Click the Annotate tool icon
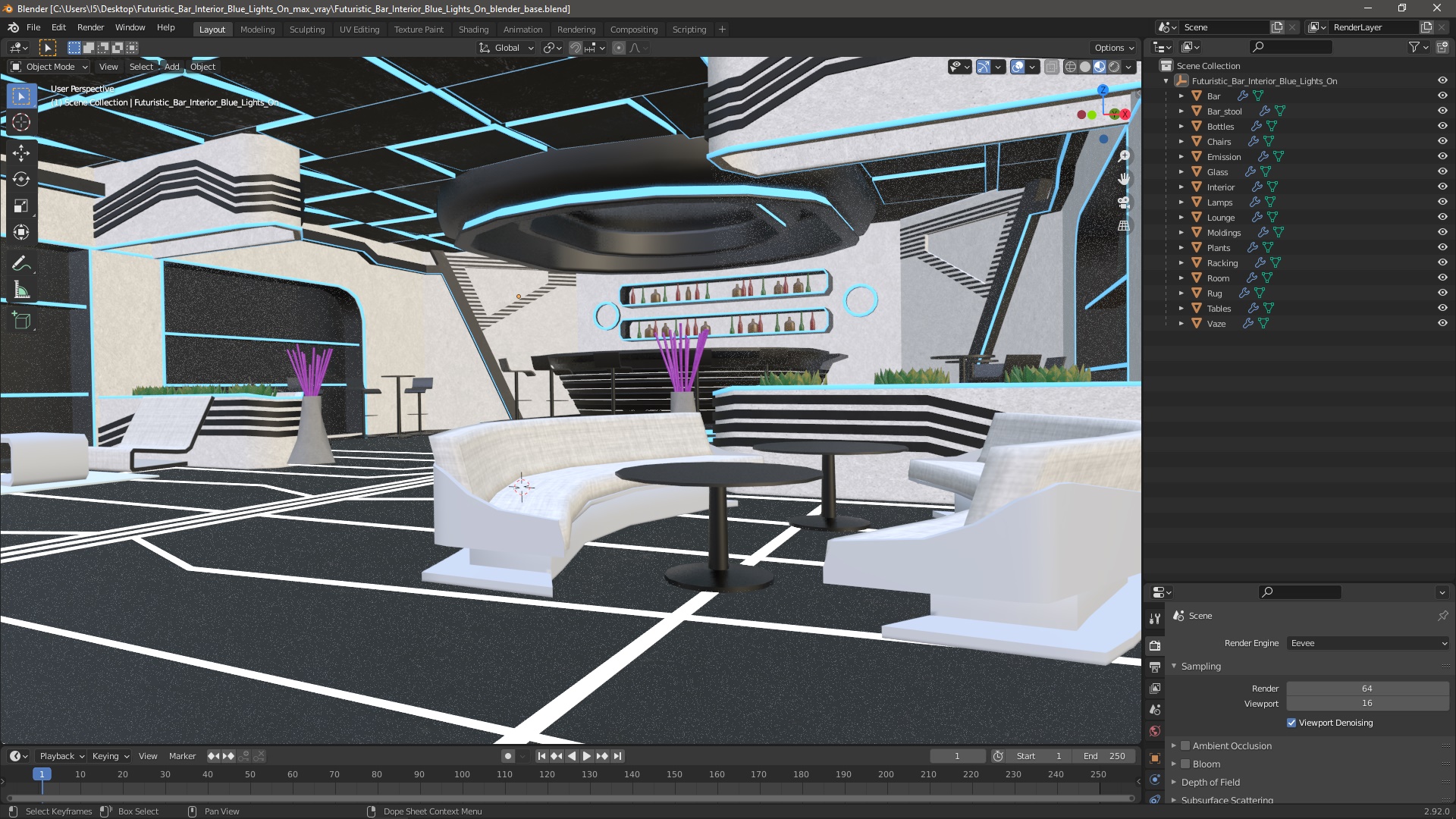1456x819 pixels. 21,264
